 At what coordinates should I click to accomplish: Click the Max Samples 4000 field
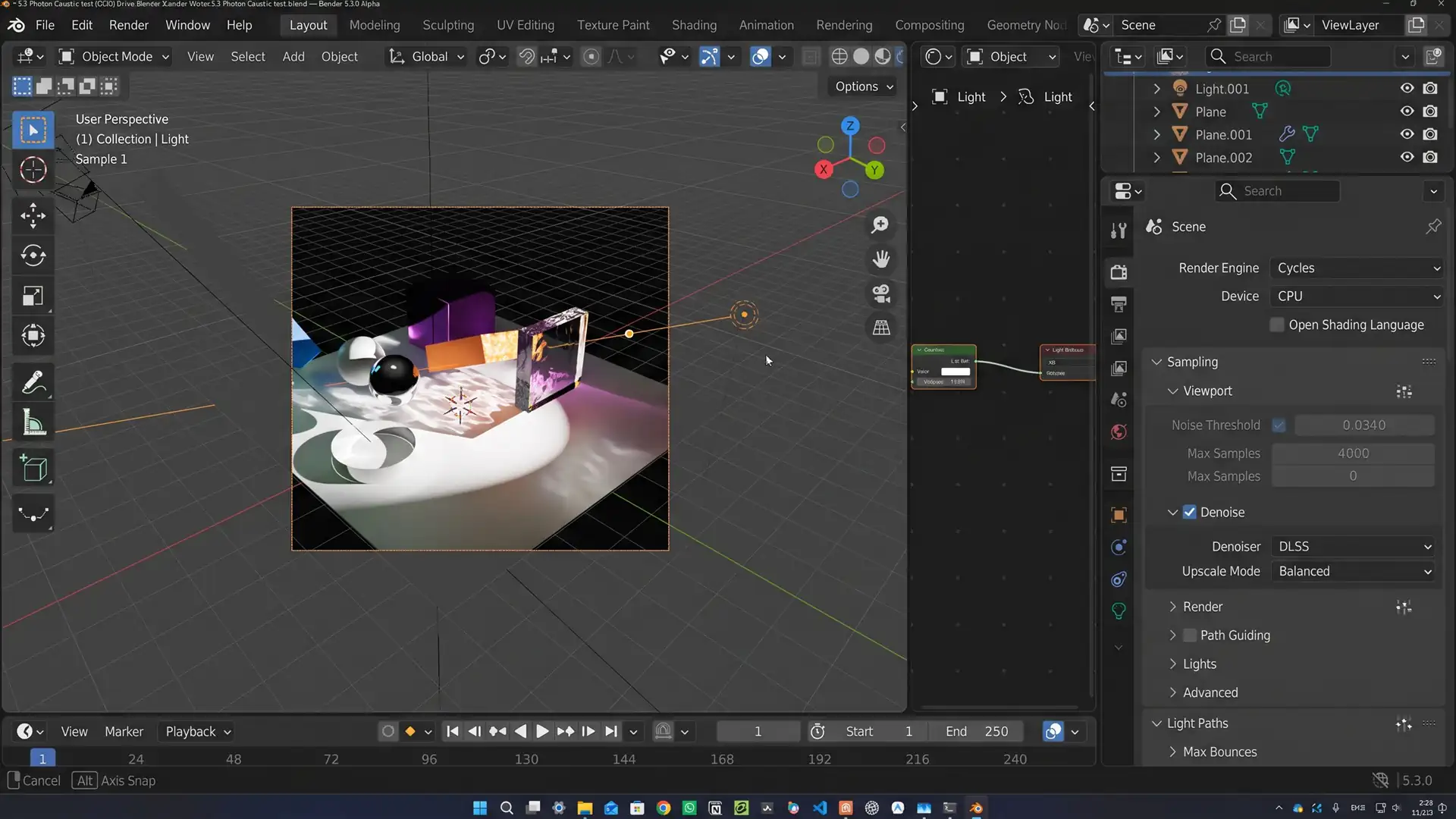coord(1353,453)
